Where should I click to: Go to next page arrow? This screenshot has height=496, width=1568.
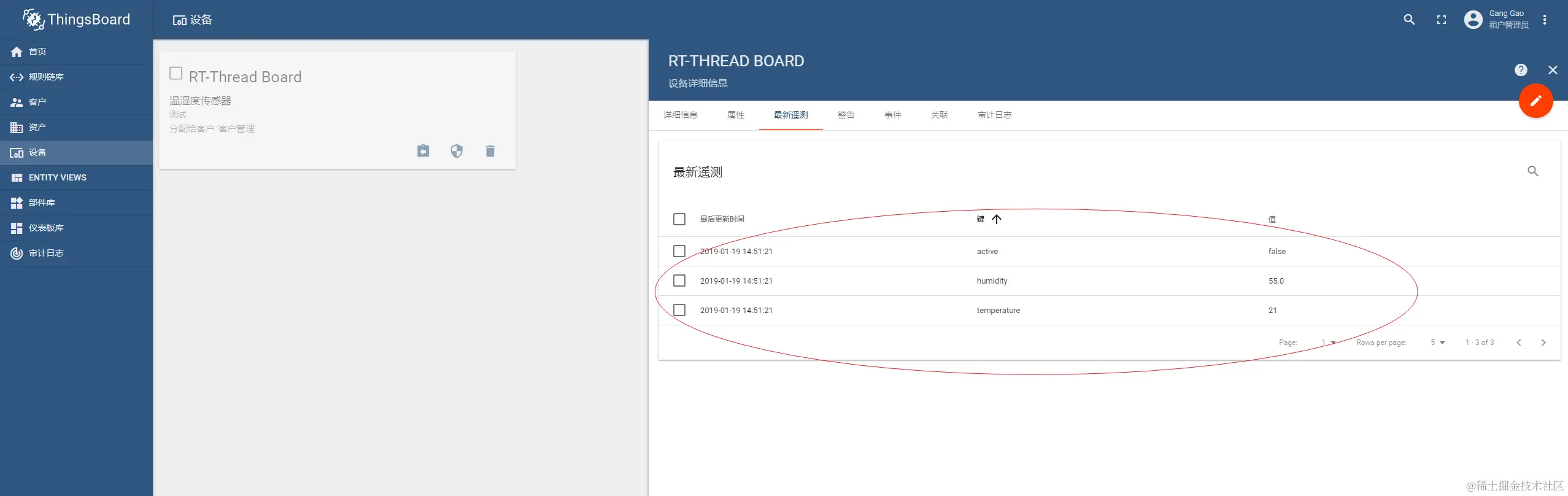(1543, 343)
